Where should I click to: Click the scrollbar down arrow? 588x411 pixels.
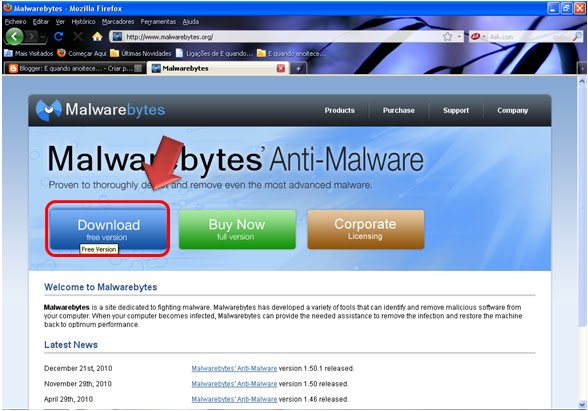pos(582,405)
